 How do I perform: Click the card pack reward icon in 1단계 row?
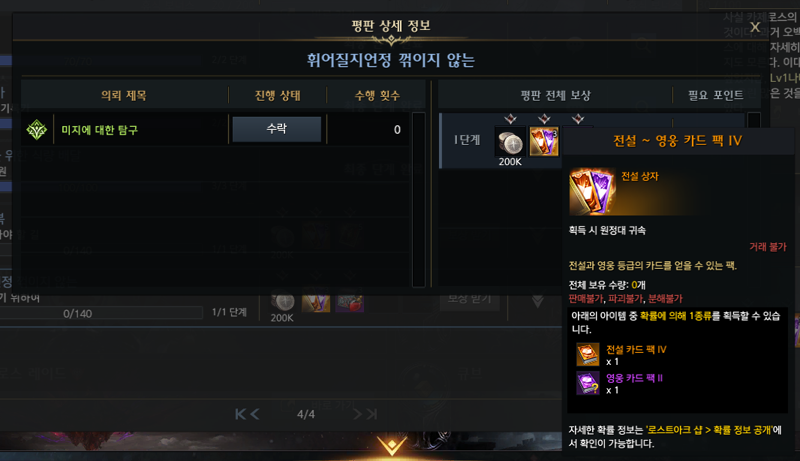pyautogui.click(x=544, y=142)
